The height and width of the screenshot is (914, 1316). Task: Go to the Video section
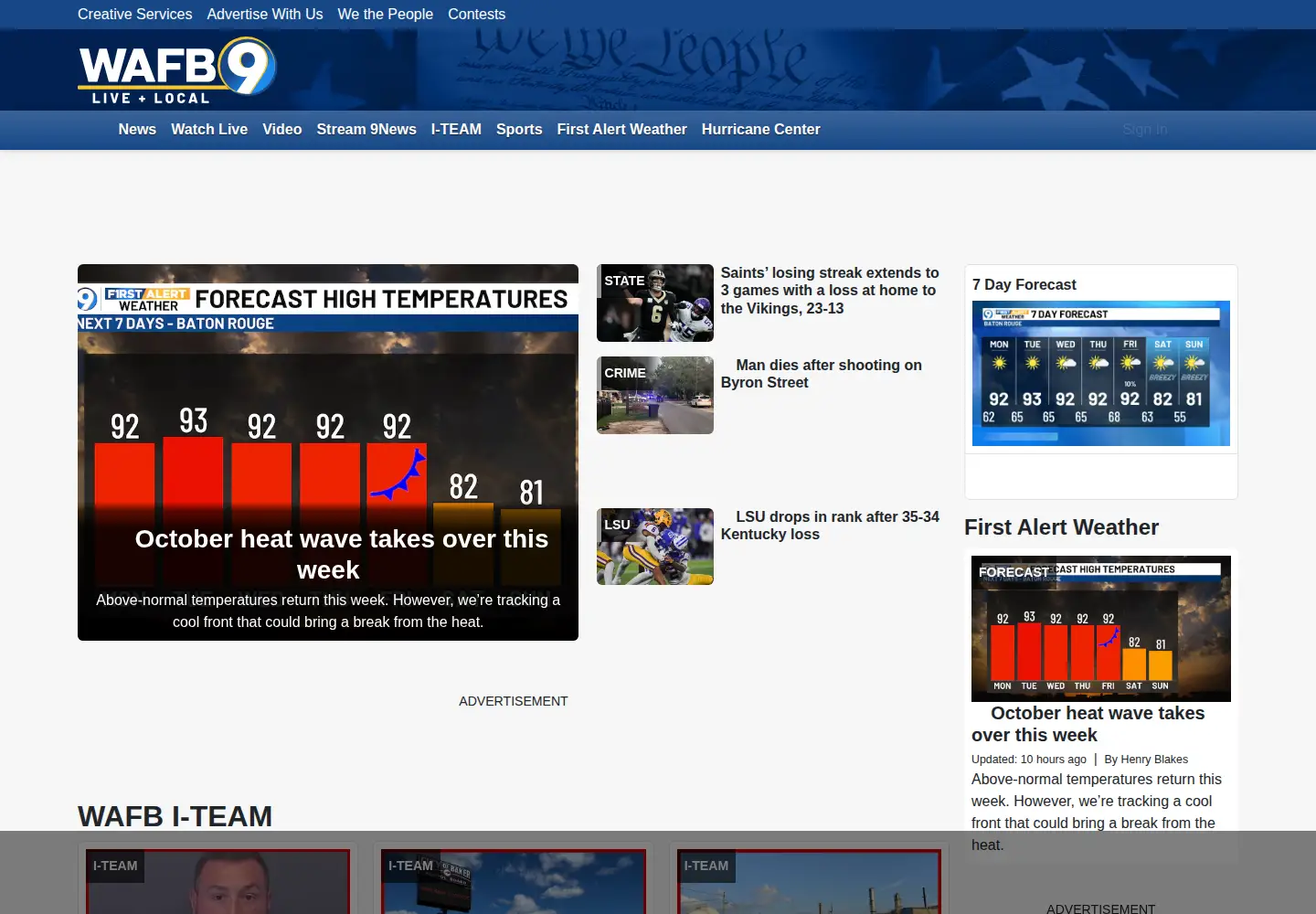pyautogui.click(x=282, y=129)
